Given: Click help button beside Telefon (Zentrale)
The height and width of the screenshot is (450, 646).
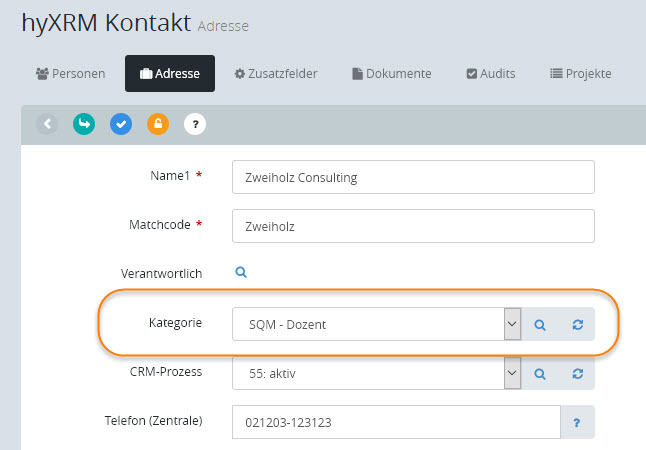Looking at the screenshot, I should point(577,422).
